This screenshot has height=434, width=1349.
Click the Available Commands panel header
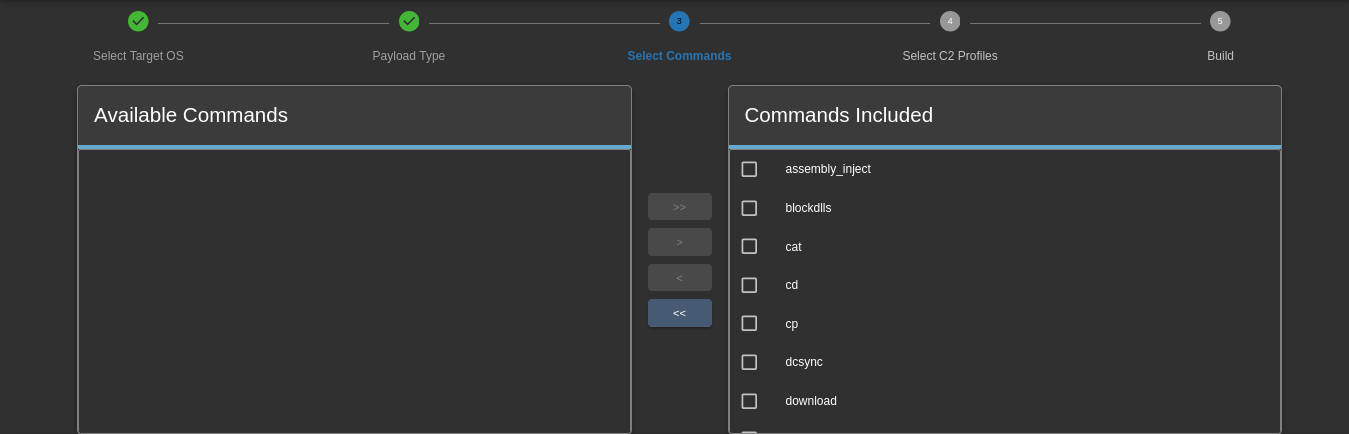(354, 115)
